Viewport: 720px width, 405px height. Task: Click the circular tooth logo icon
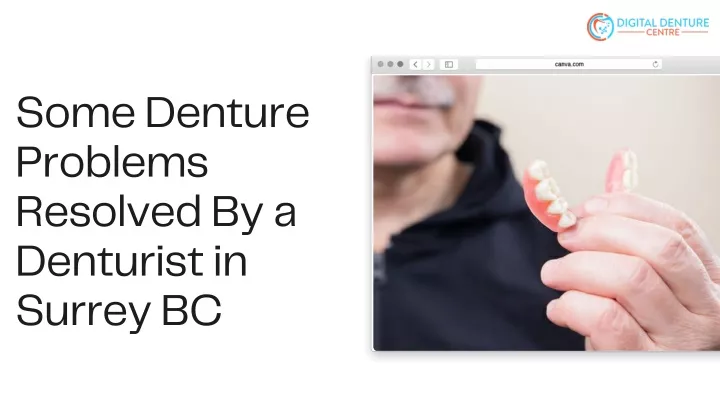(600, 27)
